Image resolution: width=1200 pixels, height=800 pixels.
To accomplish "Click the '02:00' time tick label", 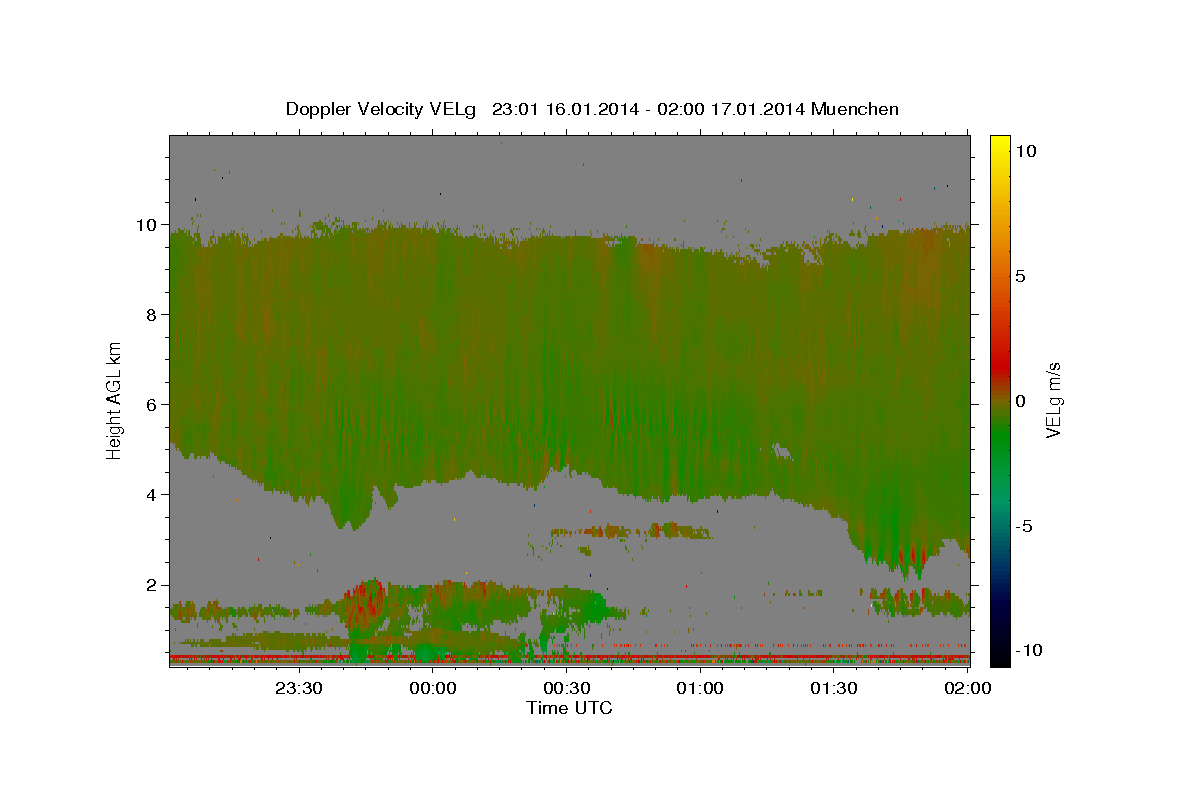I will [967, 688].
